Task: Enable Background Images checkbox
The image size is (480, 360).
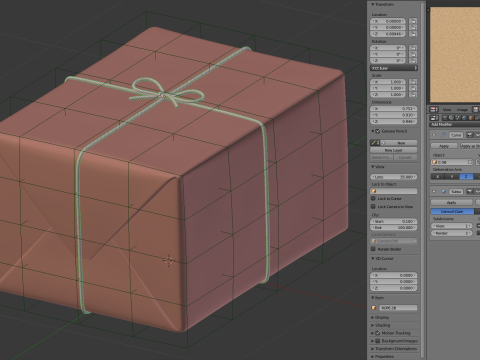Action: (378, 341)
